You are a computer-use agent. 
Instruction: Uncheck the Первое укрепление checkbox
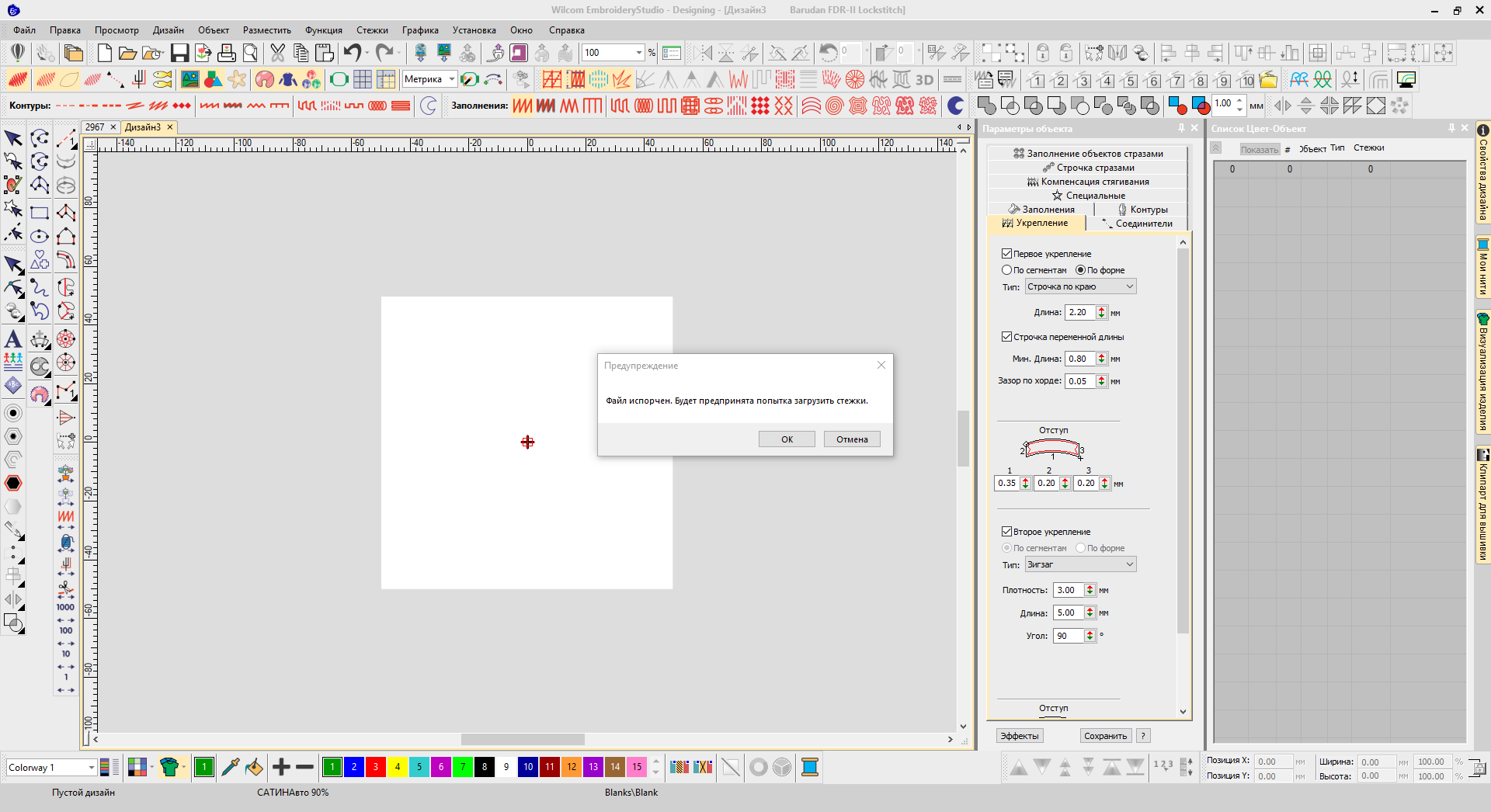(x=1006, y=254)
